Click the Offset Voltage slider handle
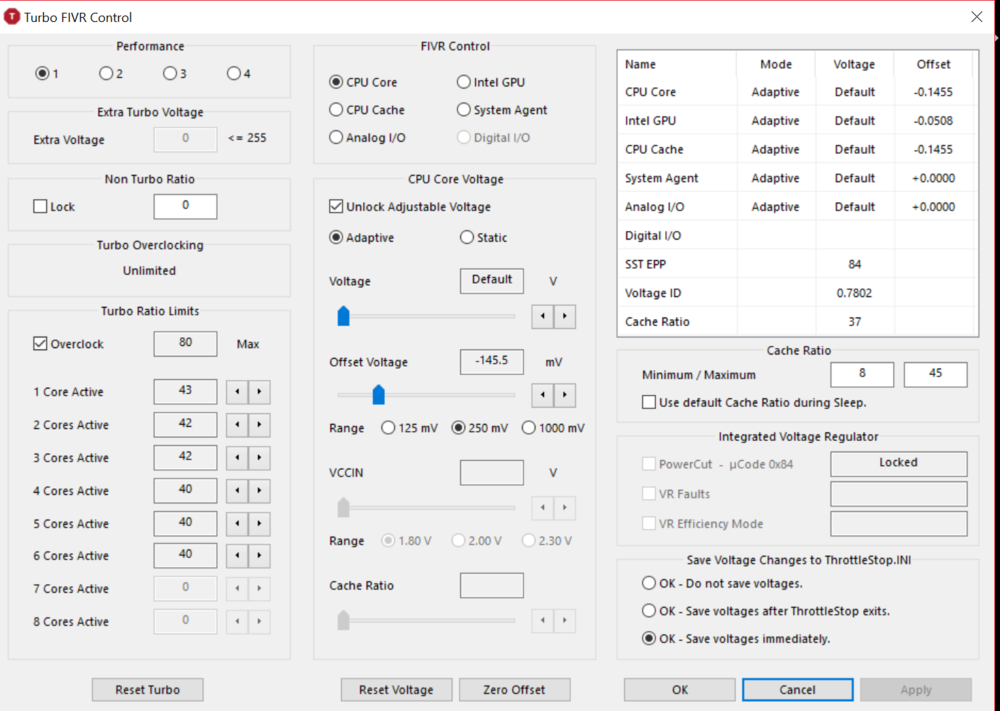Screen dimensions: 1000x711 pos(379,395)
